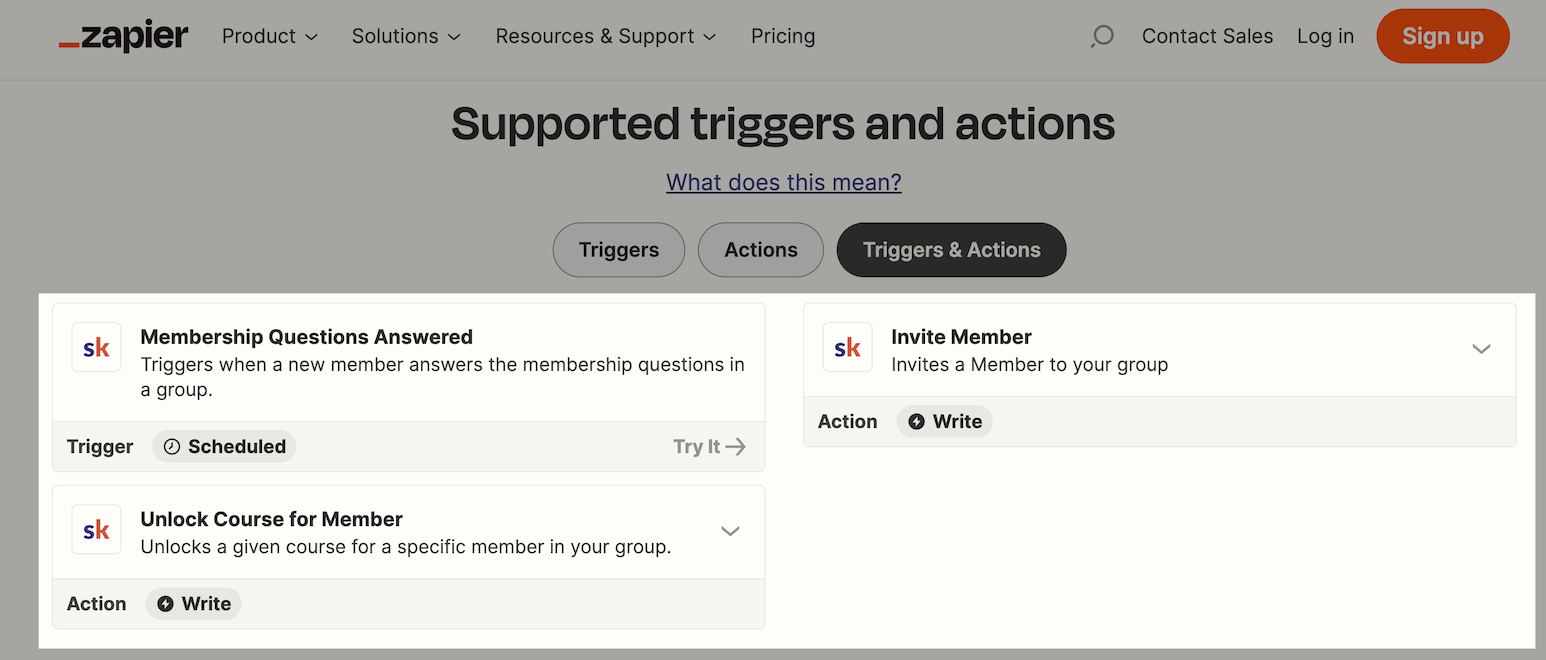Viewport: 1546px width, 660px height.
Task: Click lightning icon in Invite Member Write badge
Action: click(x=916, y=422)
